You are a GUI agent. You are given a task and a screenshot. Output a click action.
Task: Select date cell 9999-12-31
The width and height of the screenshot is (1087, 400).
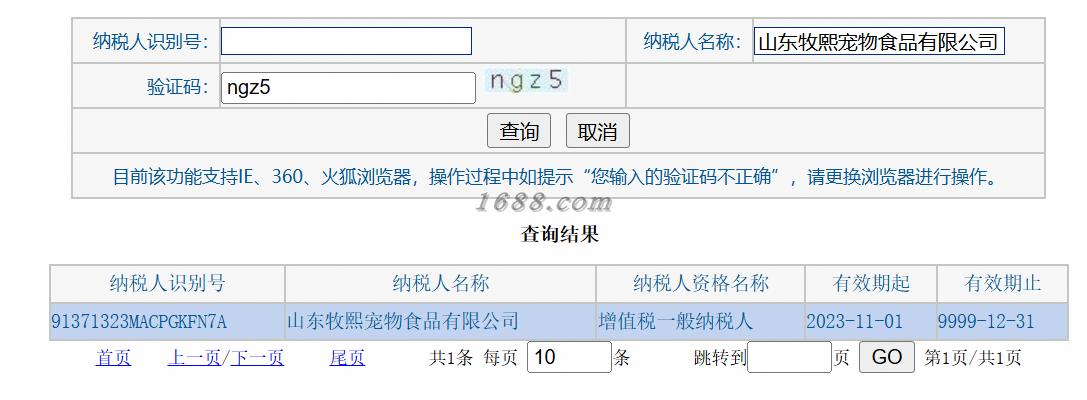(x=1002, y=322)
